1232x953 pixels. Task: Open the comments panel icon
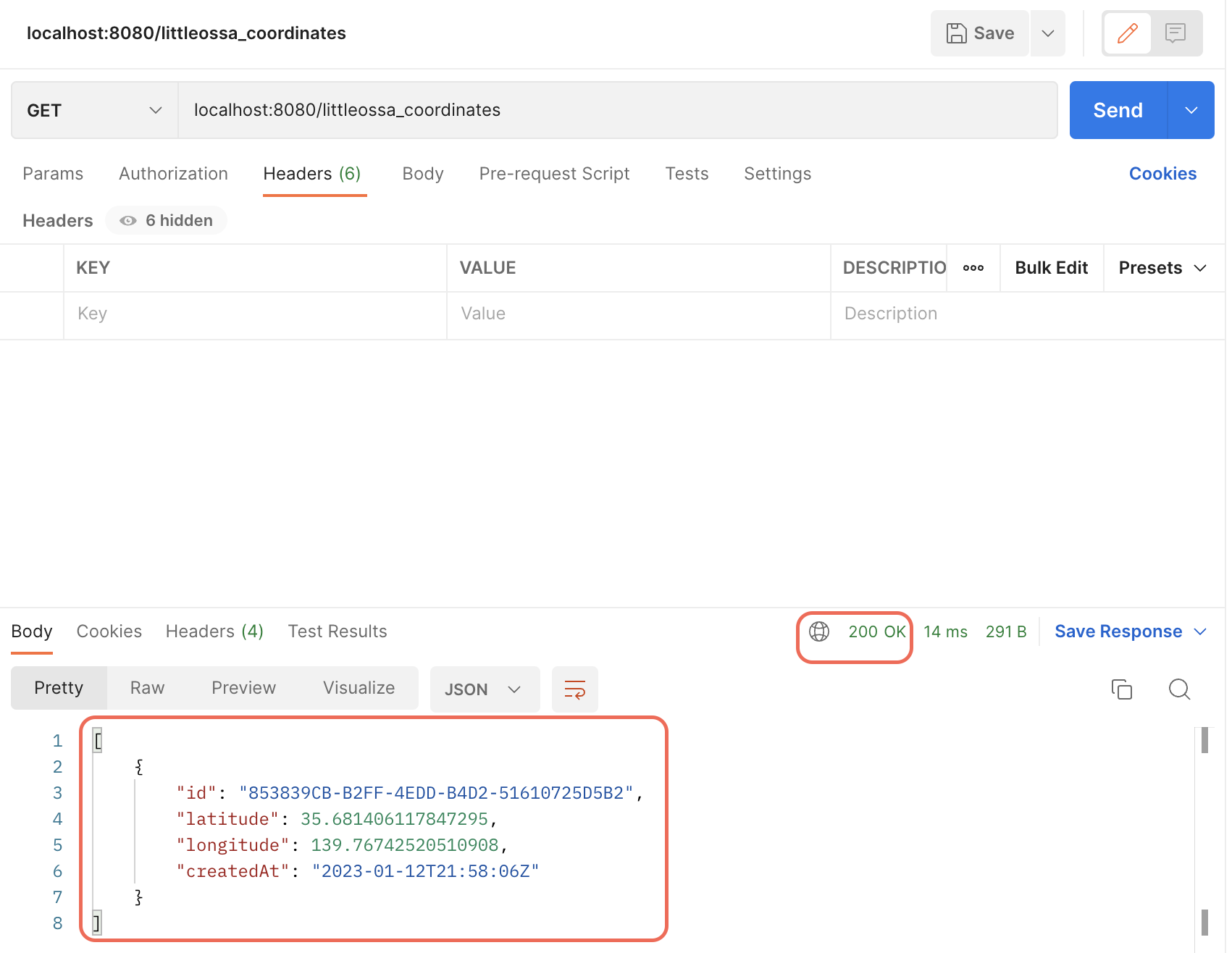1175,33
